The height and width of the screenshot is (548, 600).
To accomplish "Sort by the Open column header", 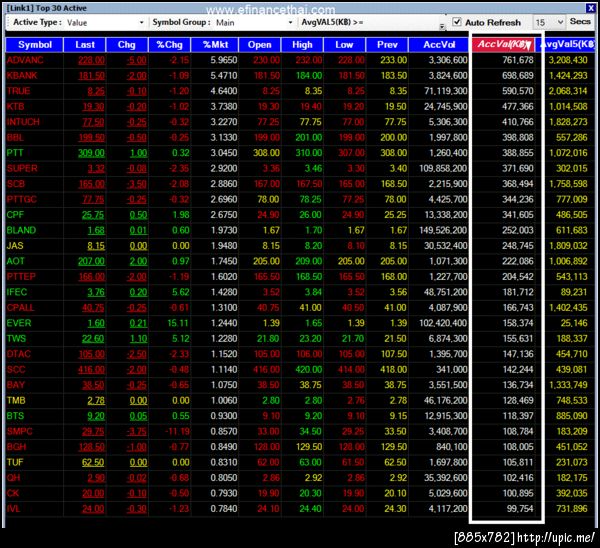I will [259, 45].
